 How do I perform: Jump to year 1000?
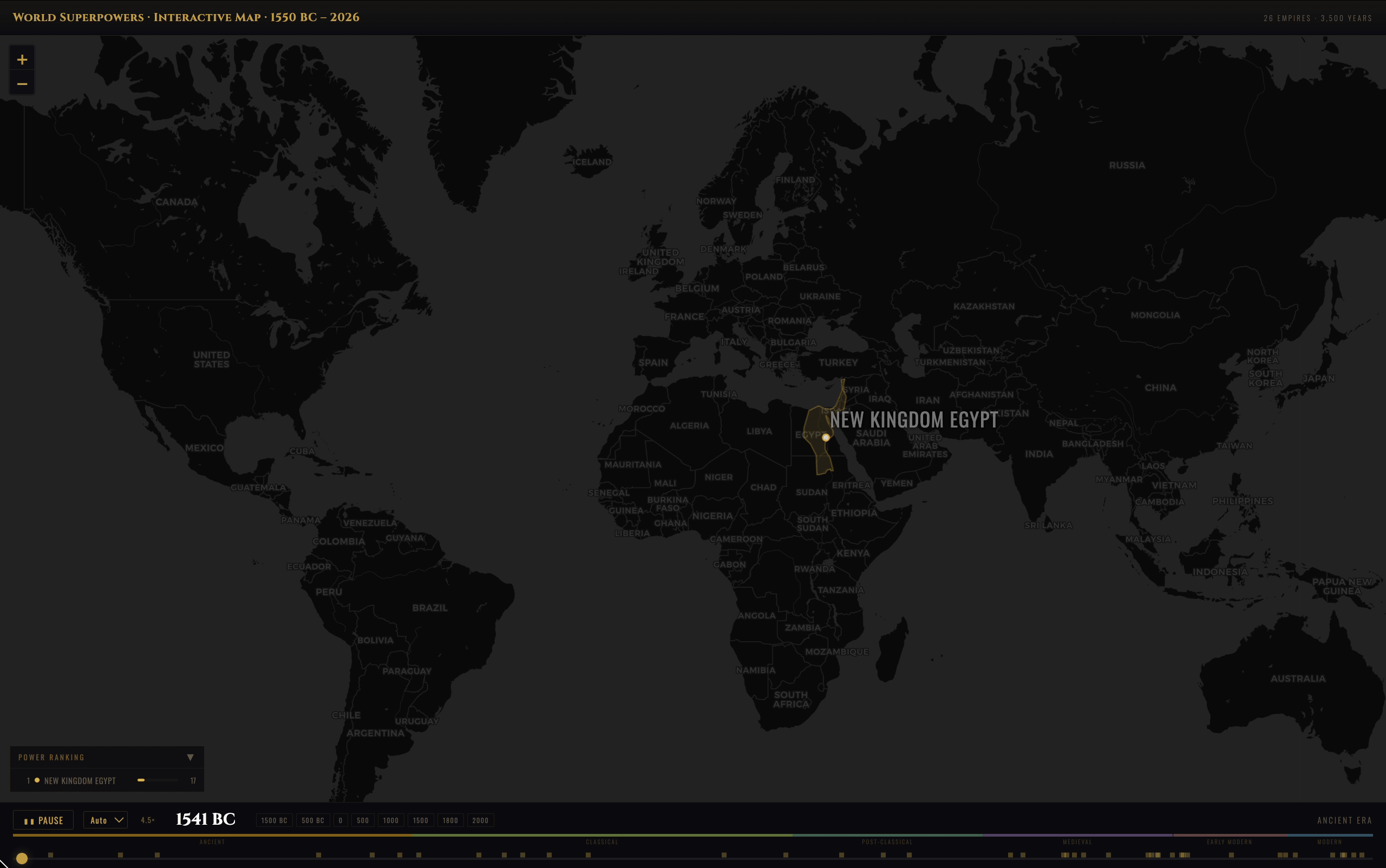point(390,820)
